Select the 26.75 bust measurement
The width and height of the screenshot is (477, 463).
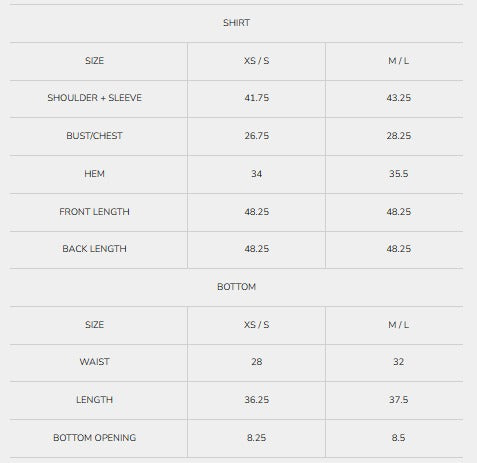(256, 136)
